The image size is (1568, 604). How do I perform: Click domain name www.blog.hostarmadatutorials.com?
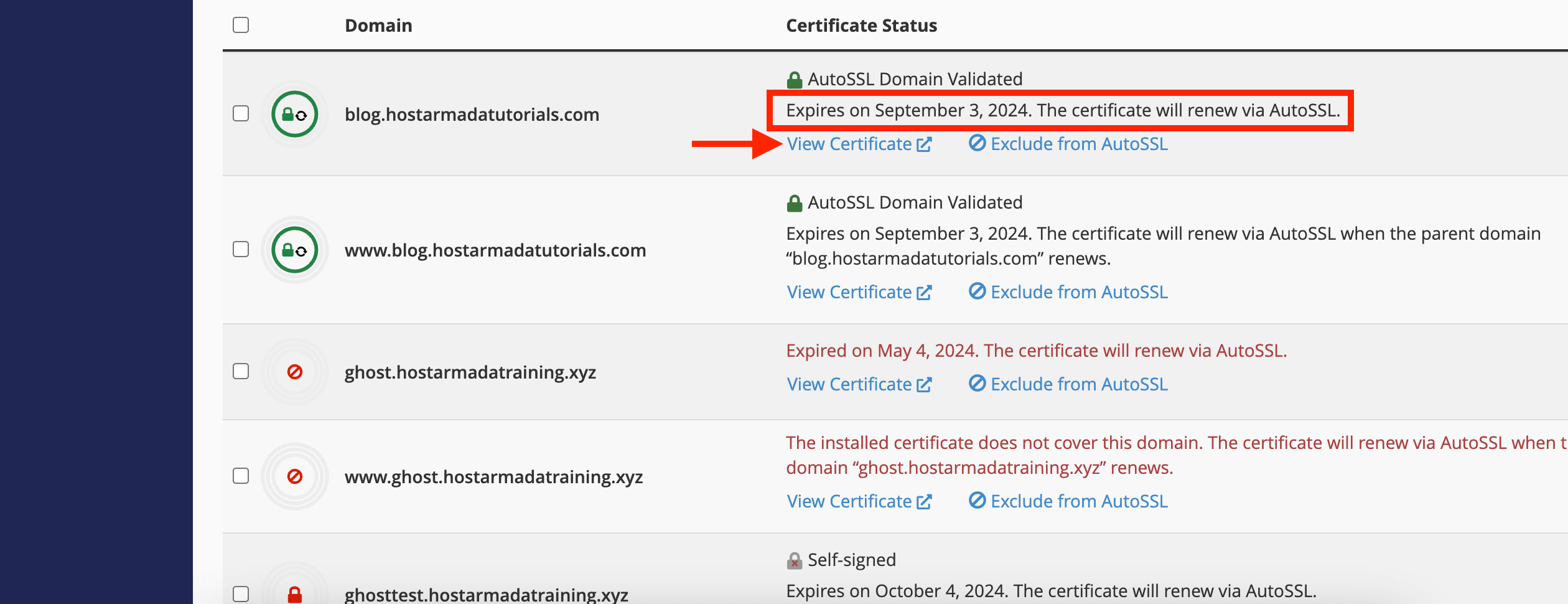[x=495, y=250]
